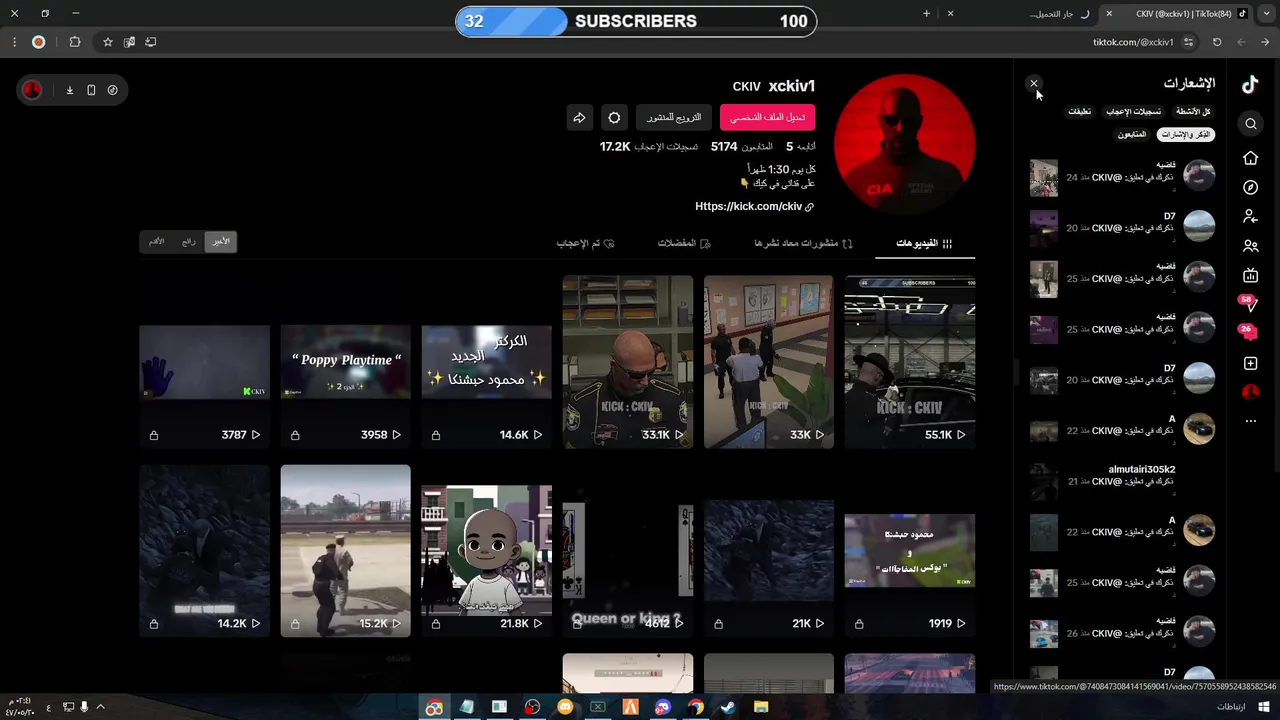Open the video with 1919 views
Image resolution: width=1280 pixels, height=720 pixels.
(x=910, y=551)
